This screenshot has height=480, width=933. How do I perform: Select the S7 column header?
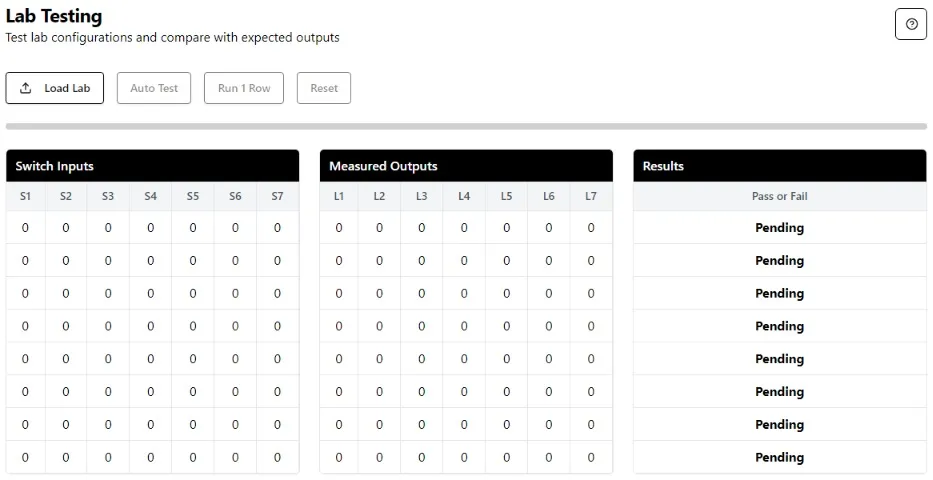coord(277,197)
